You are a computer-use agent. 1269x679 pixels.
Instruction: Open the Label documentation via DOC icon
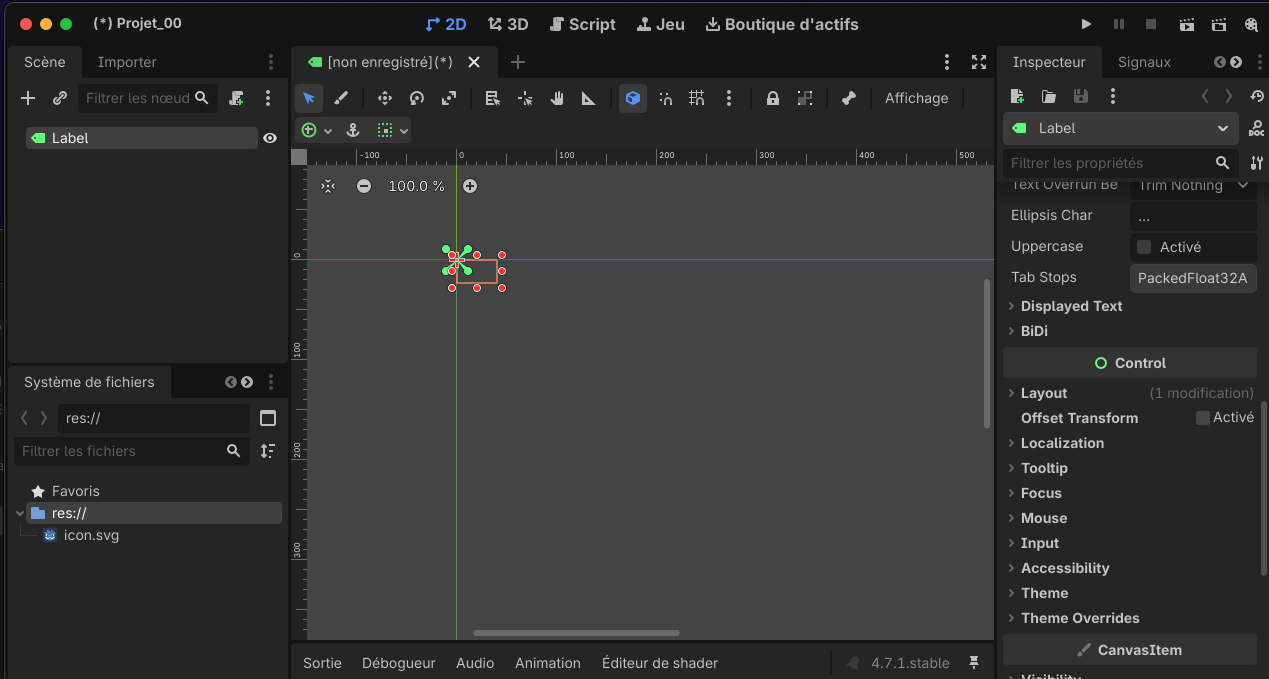click(1257, 128)
